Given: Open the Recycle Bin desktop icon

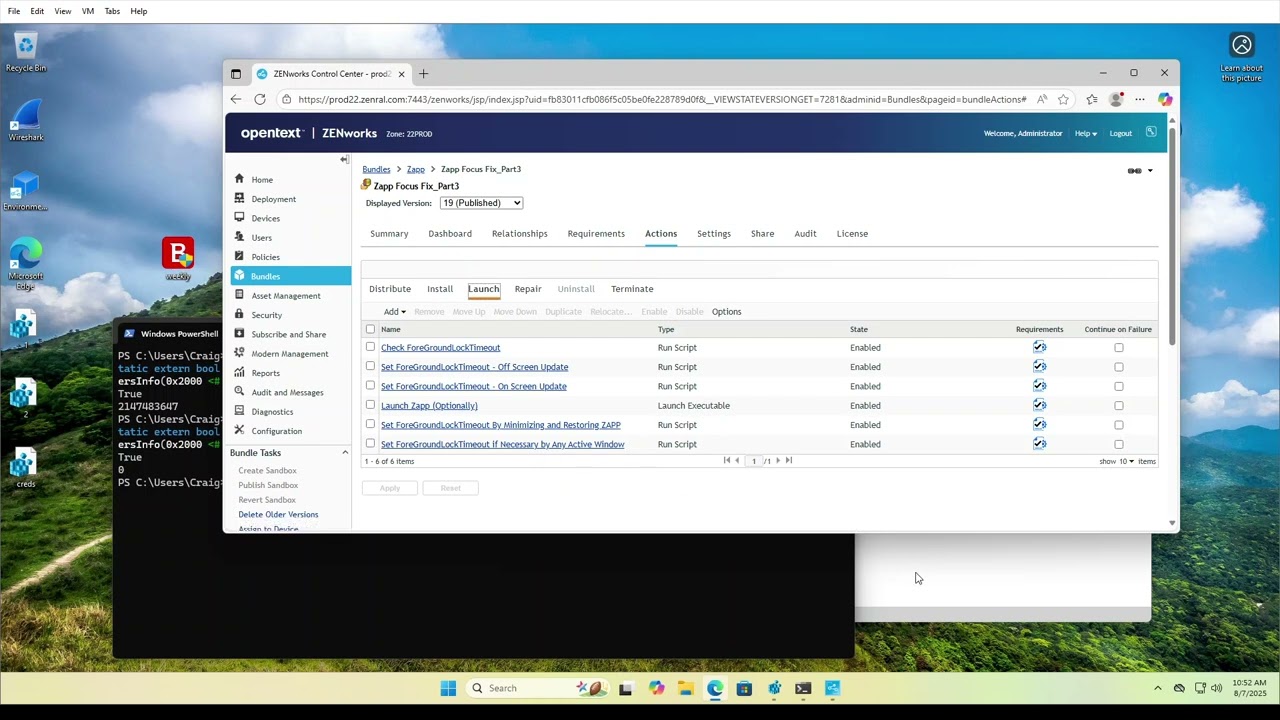Looking at the screenshot, I should pos(26,52).
